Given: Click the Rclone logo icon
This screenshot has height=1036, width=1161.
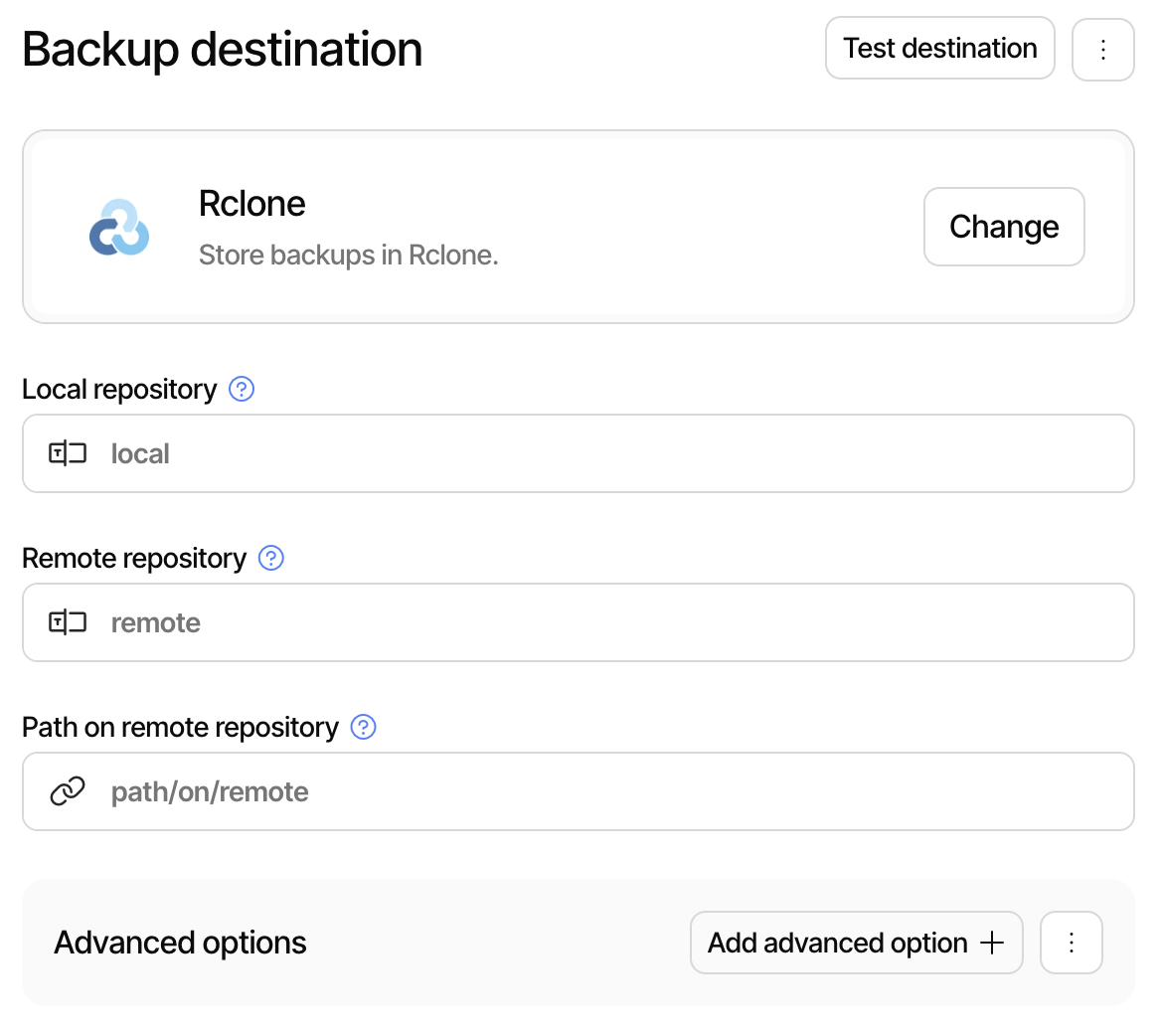Looking at the screenshot, I should 119,227.
